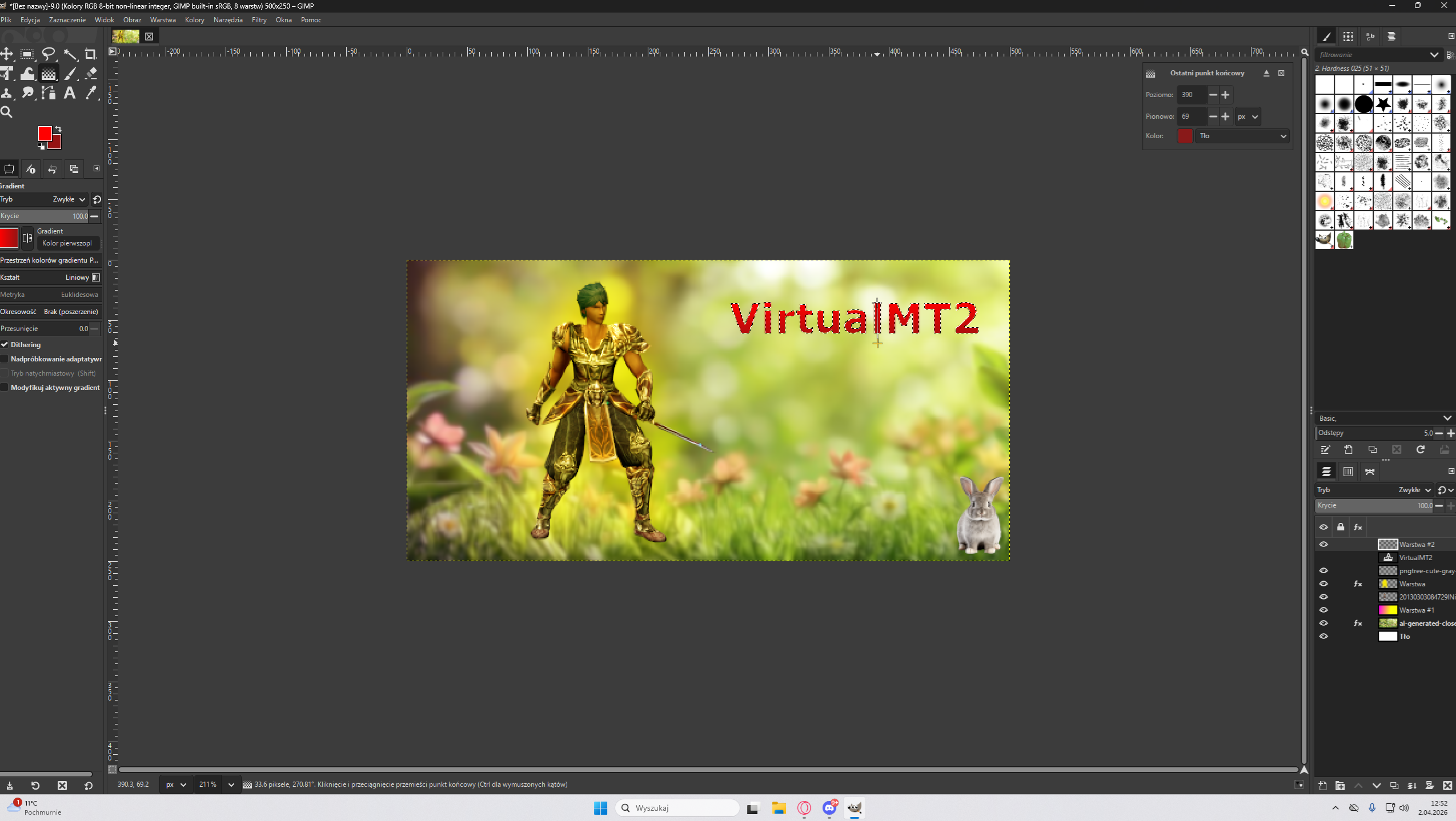This screenshot has height=821, width=1456.
Task: Click the red foreground color swatch
Action: [44, 133]
